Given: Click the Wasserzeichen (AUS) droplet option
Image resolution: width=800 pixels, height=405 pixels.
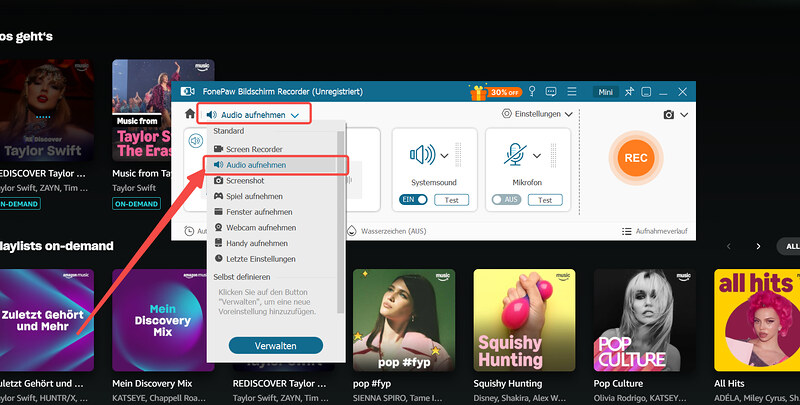Looking at the screenshot, I should pyautogui.click(x=387, y=231).
